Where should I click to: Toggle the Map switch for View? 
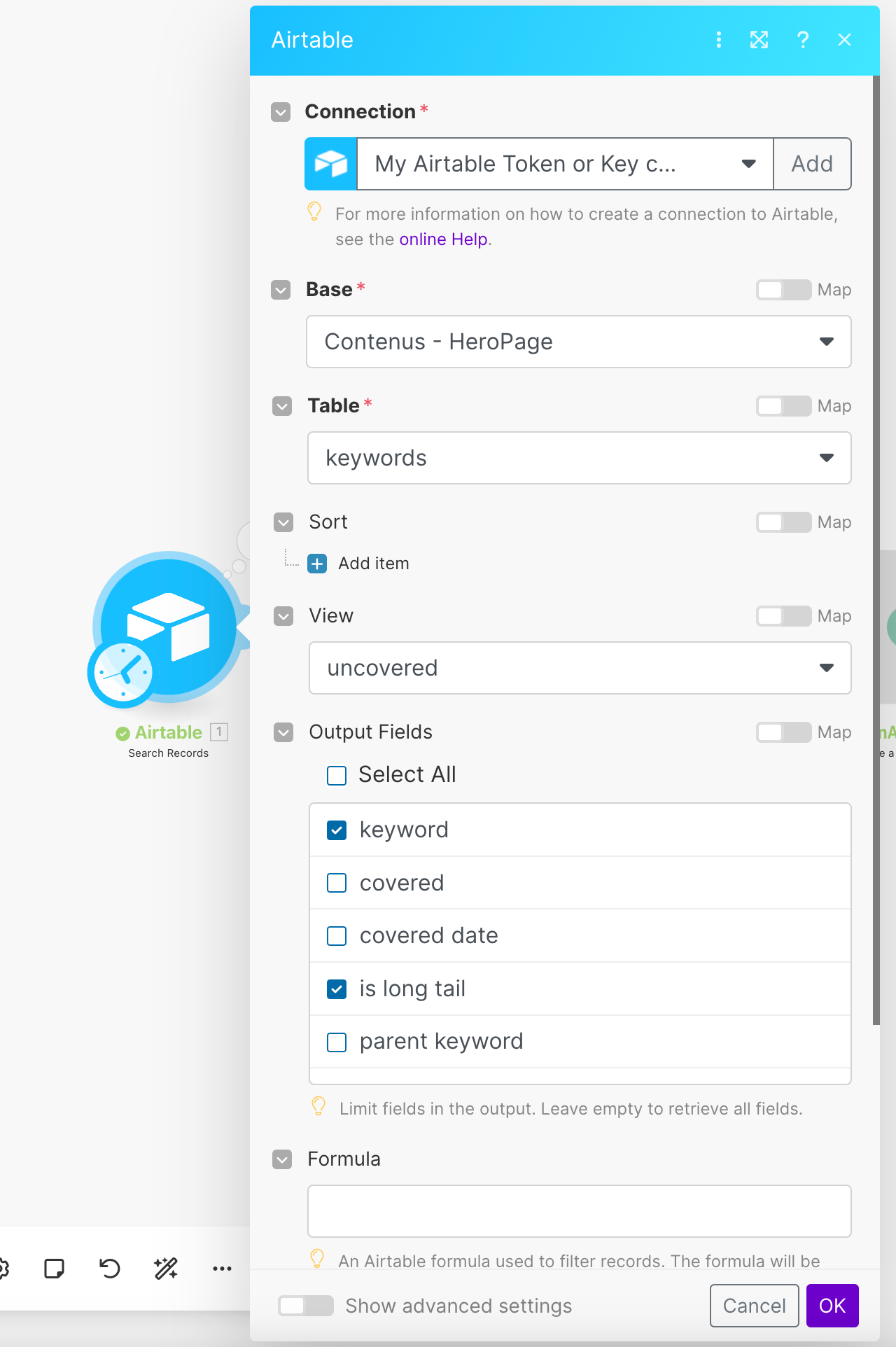click(x=784, y=616)
